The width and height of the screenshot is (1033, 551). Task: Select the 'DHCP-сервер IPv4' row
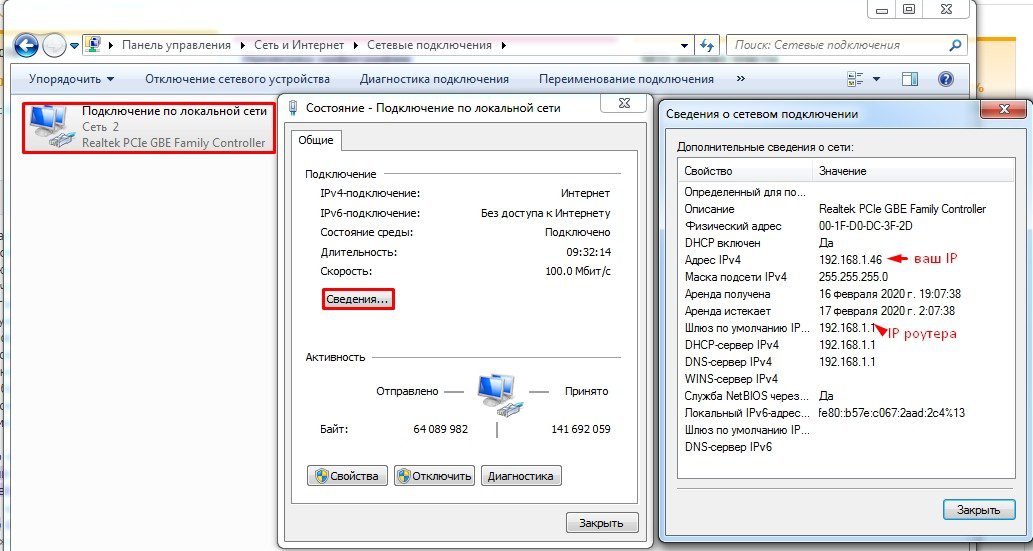(x=846, y=345)
